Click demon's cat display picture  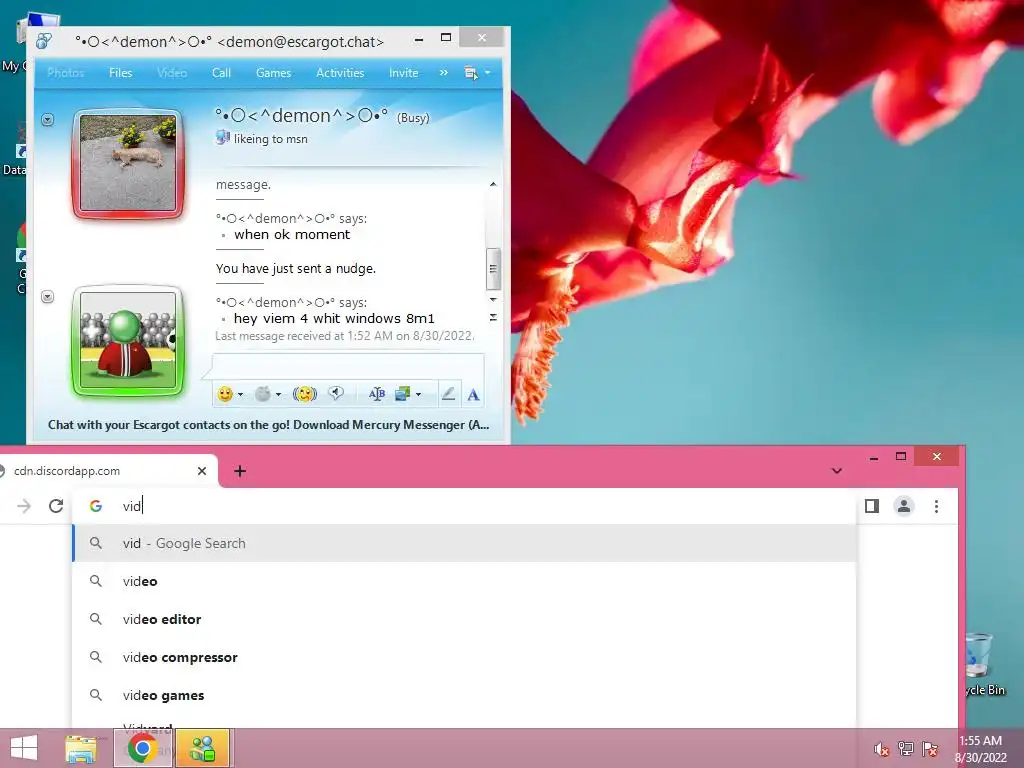click(128, 163)
